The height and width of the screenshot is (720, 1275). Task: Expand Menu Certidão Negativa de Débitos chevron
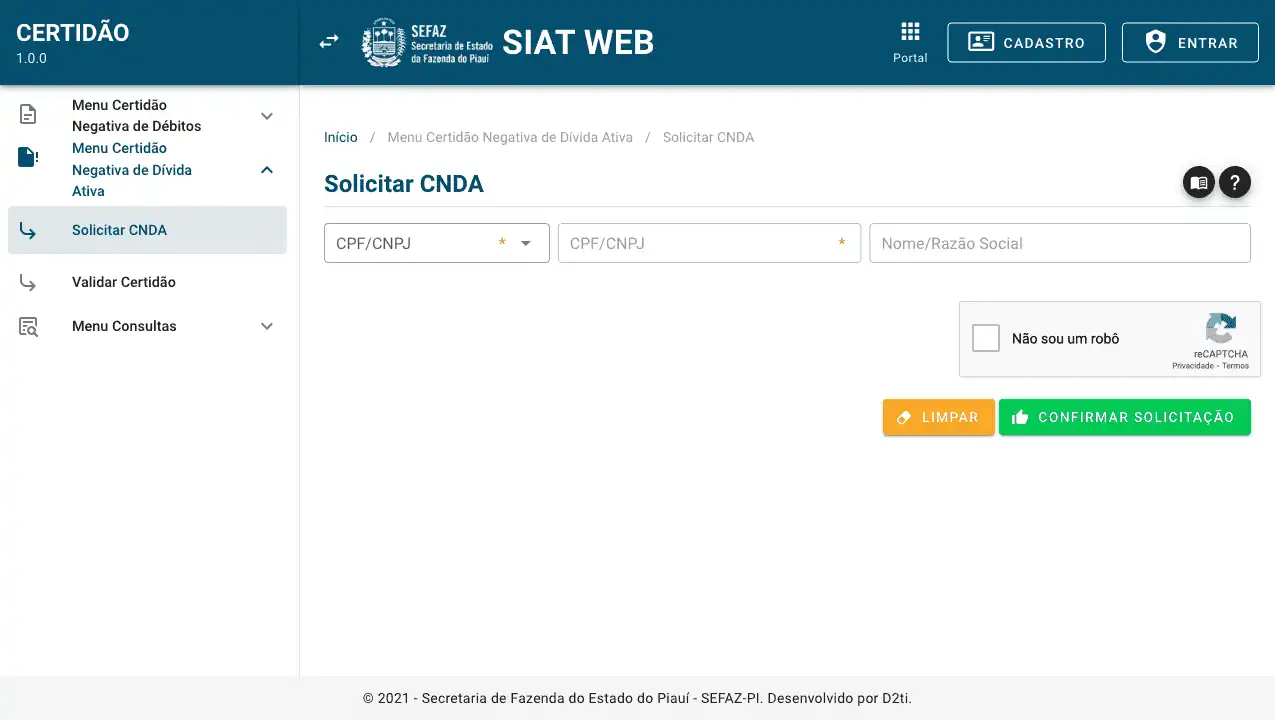pos(267,116)
